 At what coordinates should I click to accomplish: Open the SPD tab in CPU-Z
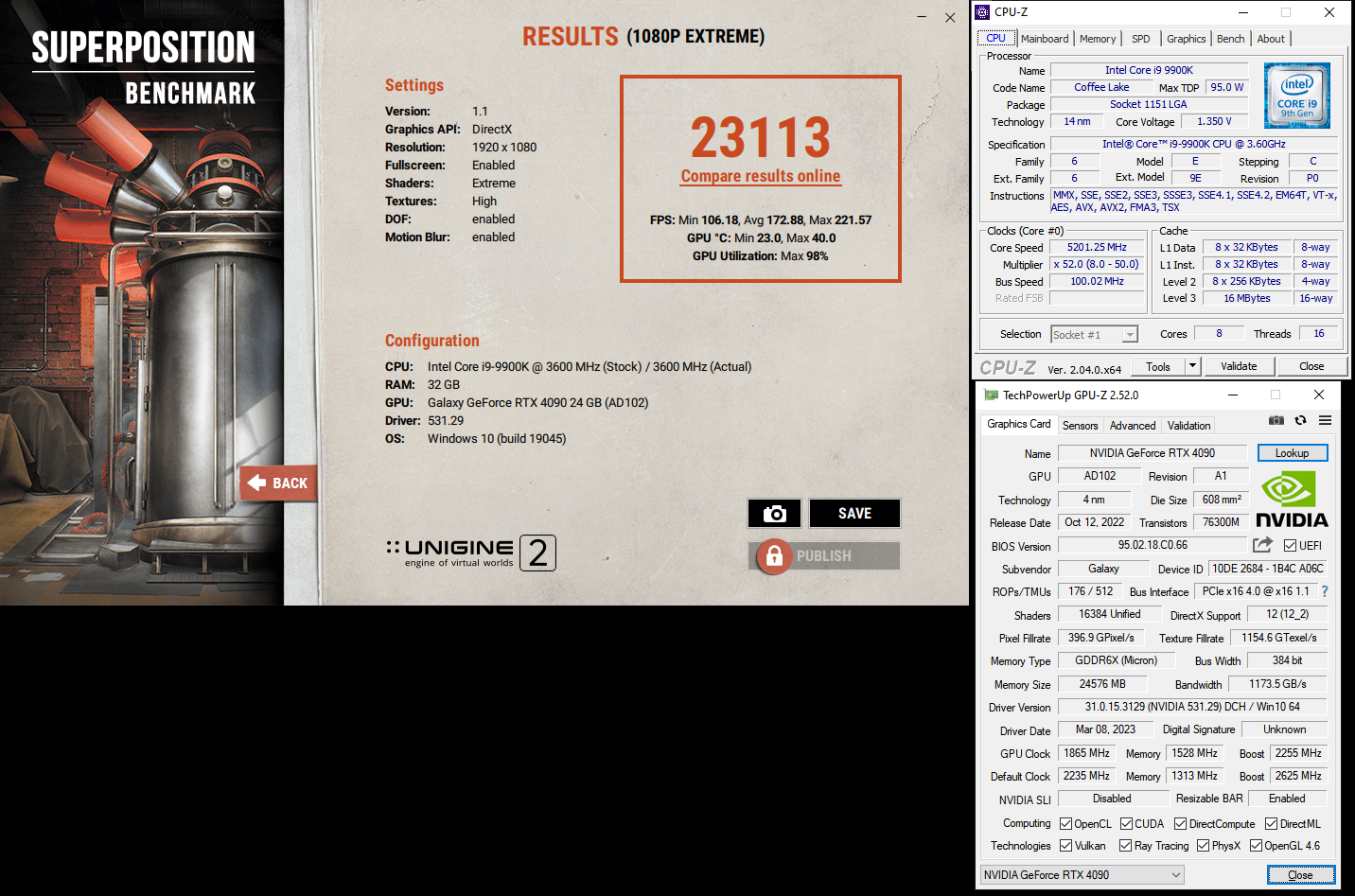[x=1141, y=39]
